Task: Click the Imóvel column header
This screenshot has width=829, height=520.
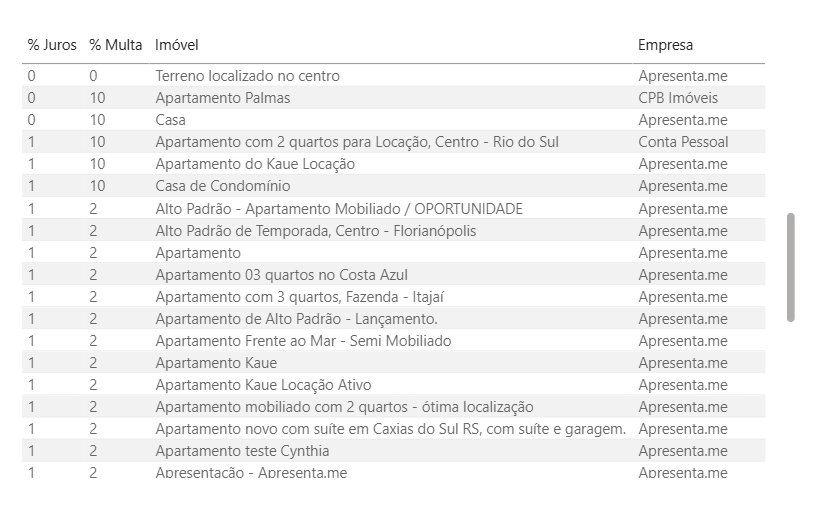Action: [x=177, y=45]
